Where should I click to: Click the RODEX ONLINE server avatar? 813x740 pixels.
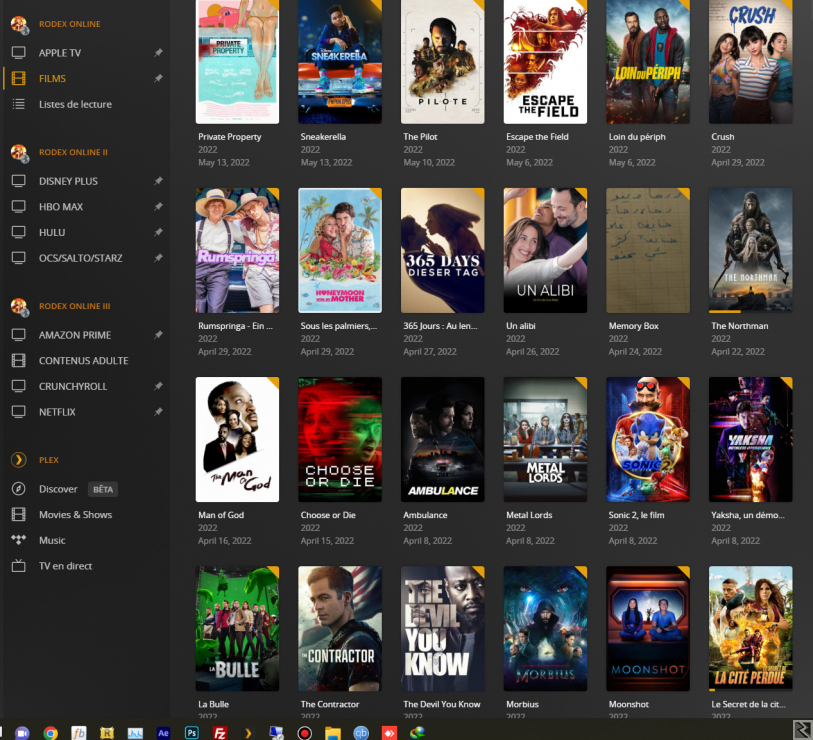tap(18, 24)
